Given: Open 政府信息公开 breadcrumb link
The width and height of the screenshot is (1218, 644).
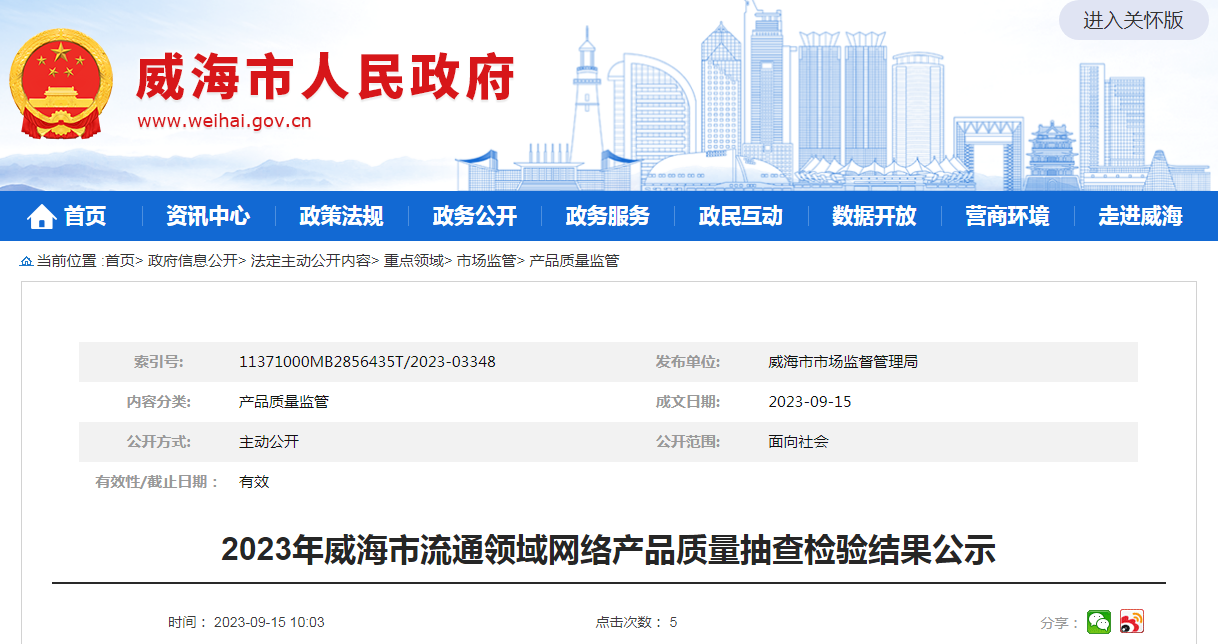Looking at the screenshot, I should click(x=192, y=261).
